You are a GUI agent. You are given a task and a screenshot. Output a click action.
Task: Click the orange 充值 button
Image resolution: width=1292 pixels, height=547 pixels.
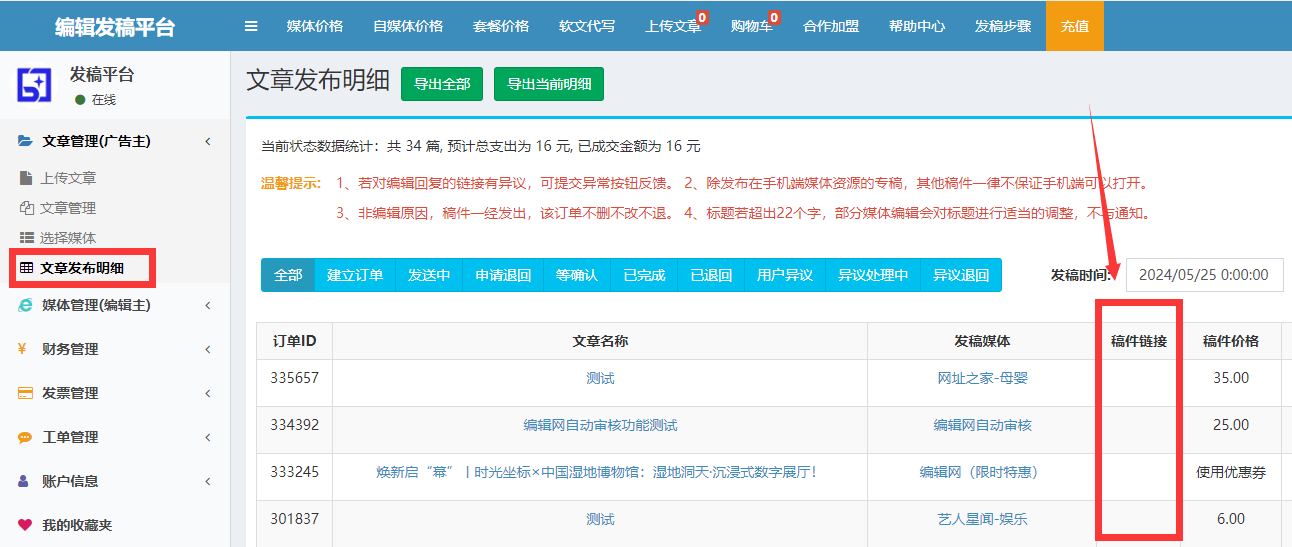coord(1074,26)
